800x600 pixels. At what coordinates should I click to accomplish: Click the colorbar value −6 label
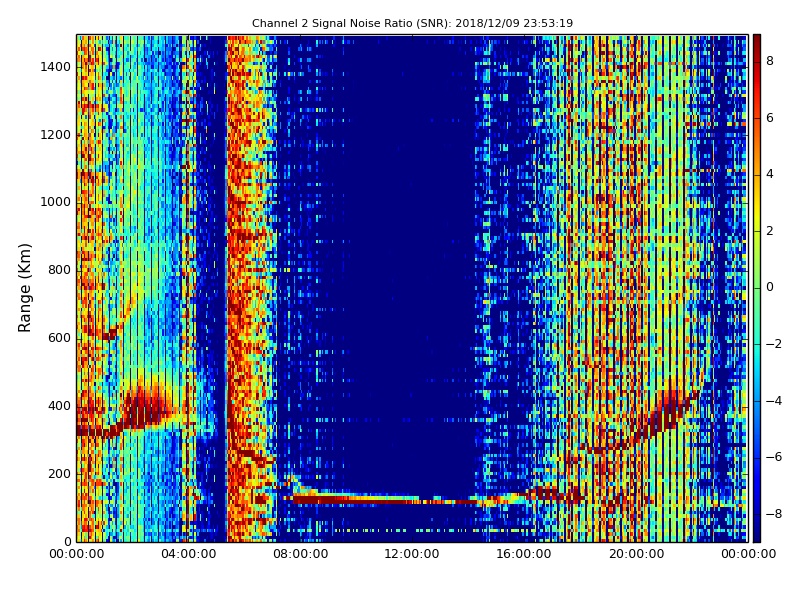(774, 457)
